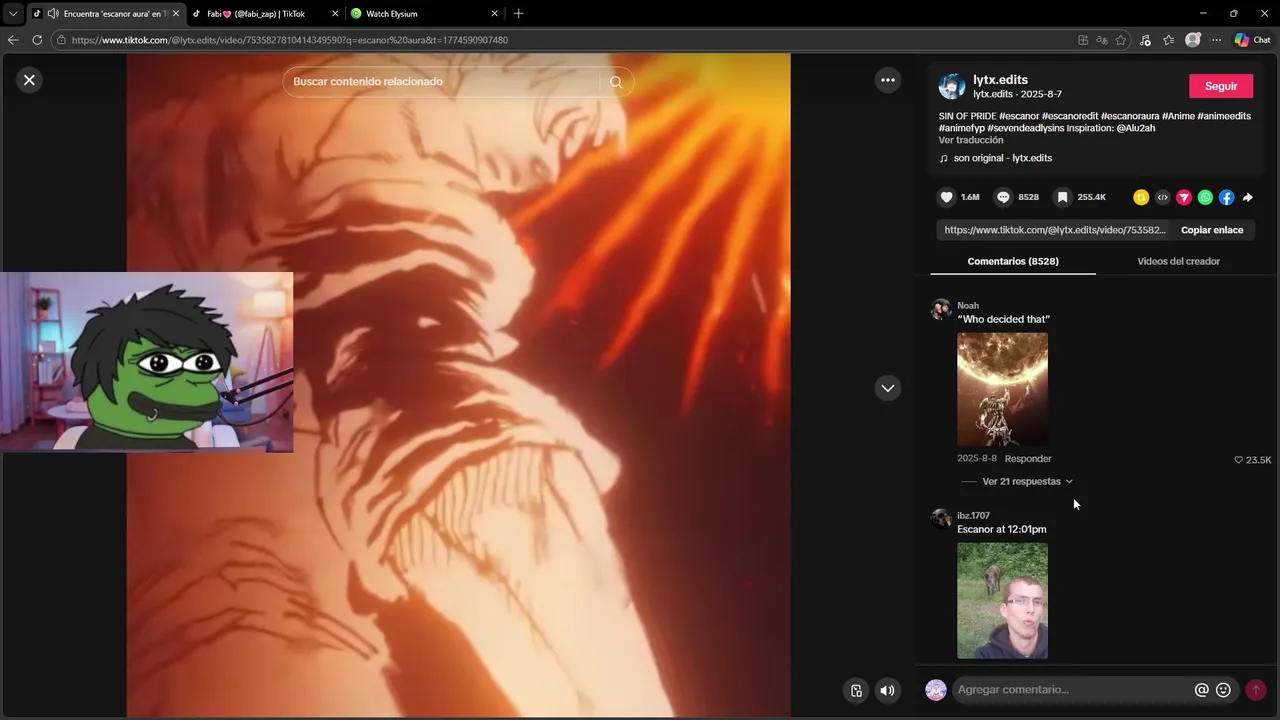Open ibz.1707's comment image thumbnail
The width and height of the screenshot is (1280, 720).
[x=1002, y=601]
